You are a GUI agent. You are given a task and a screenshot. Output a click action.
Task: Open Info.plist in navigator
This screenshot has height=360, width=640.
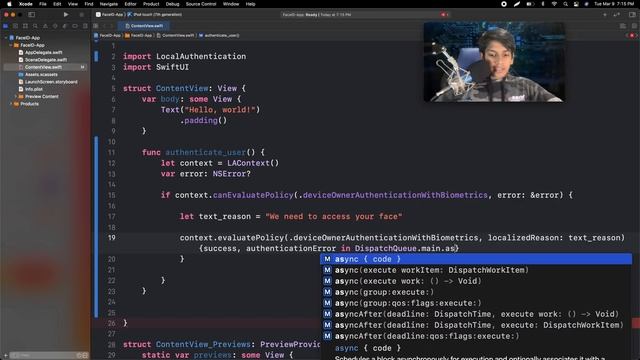click(x=33, y=89)
